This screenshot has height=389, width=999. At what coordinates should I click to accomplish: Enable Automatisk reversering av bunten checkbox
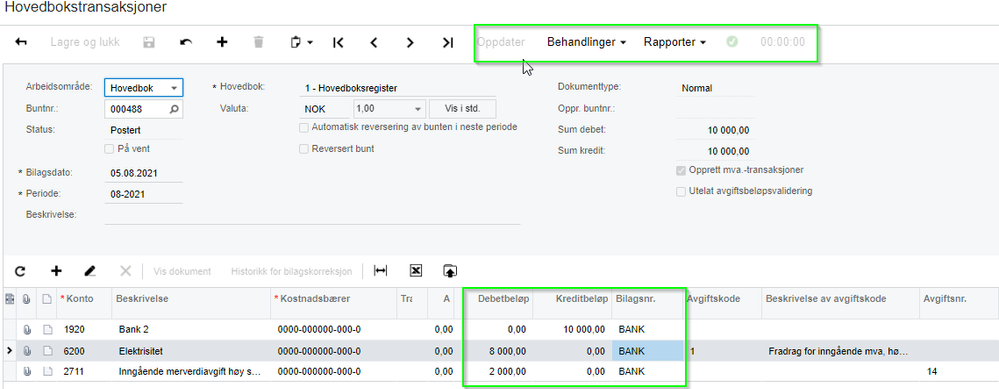click(304, 127)
